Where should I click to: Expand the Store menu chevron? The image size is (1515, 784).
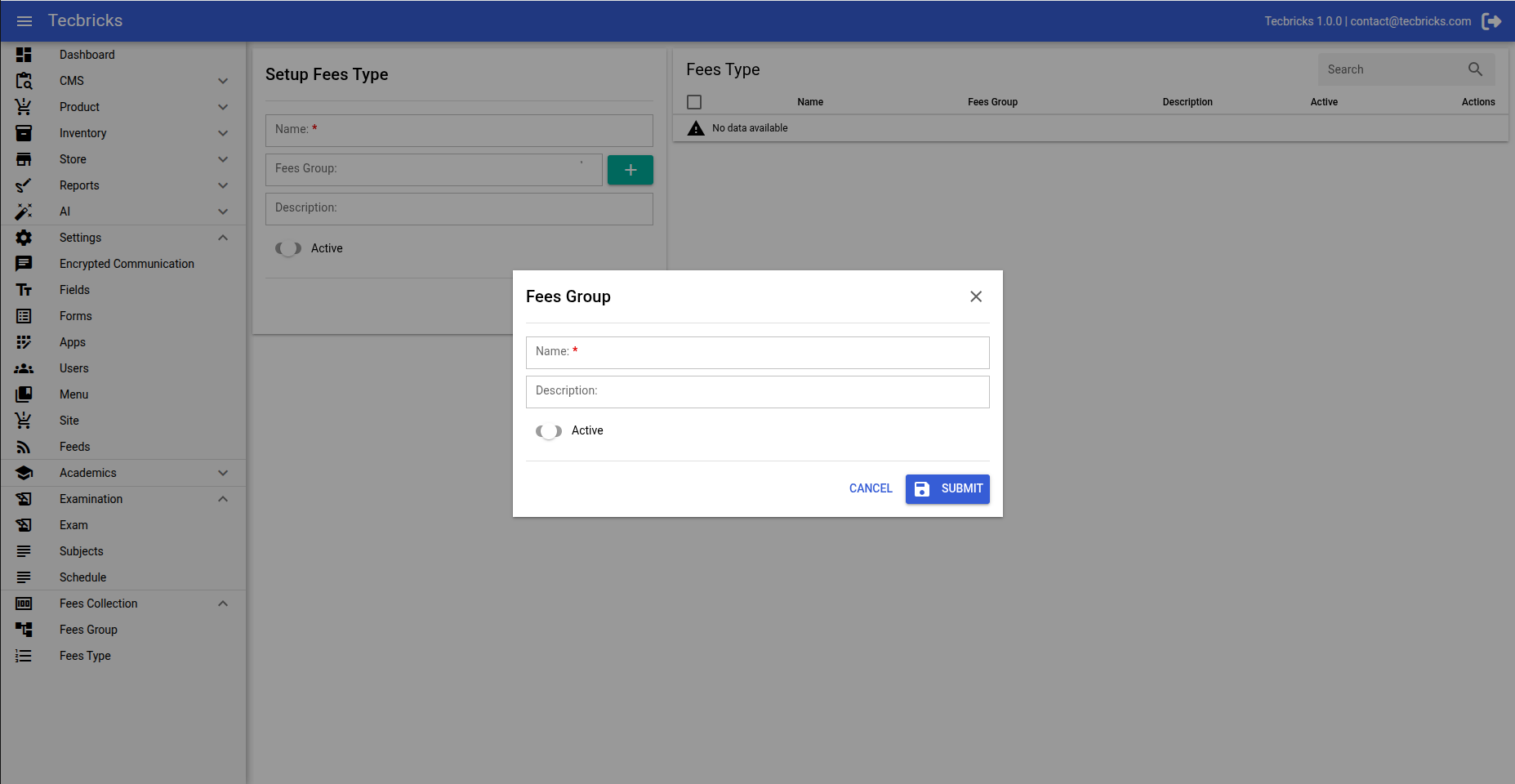[223, 159]
